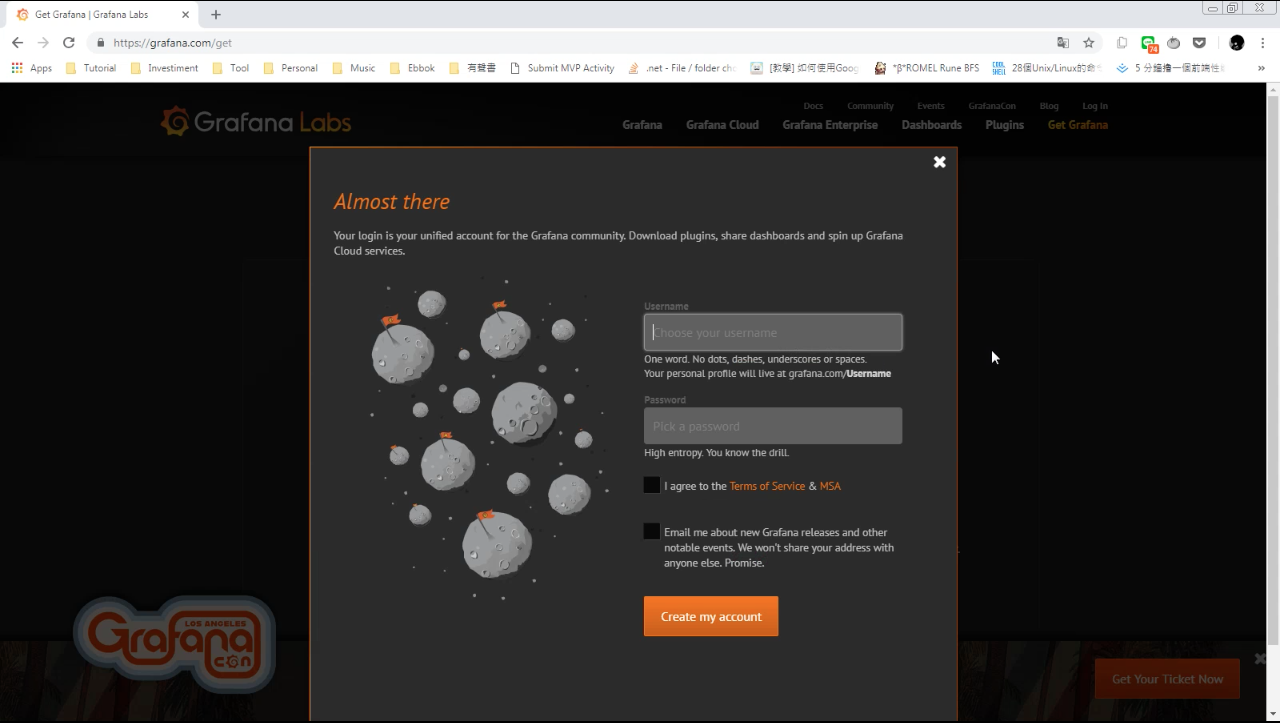Open the Grafana Enterprise nav item
Image resolution: width=1280 pixels, height=723 pixels.
tap(830, 125)
